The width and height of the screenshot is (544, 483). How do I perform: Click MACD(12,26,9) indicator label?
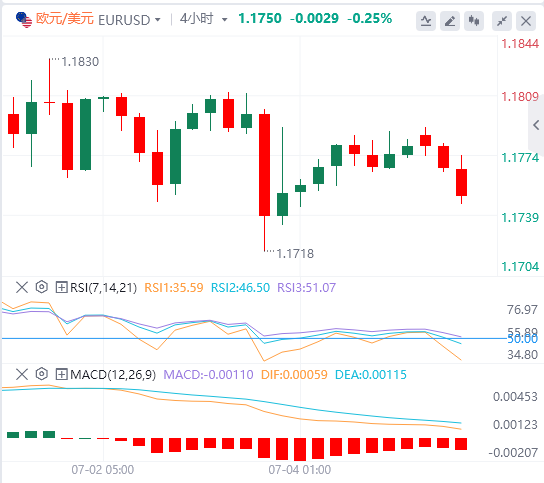(x=113, y=375)
